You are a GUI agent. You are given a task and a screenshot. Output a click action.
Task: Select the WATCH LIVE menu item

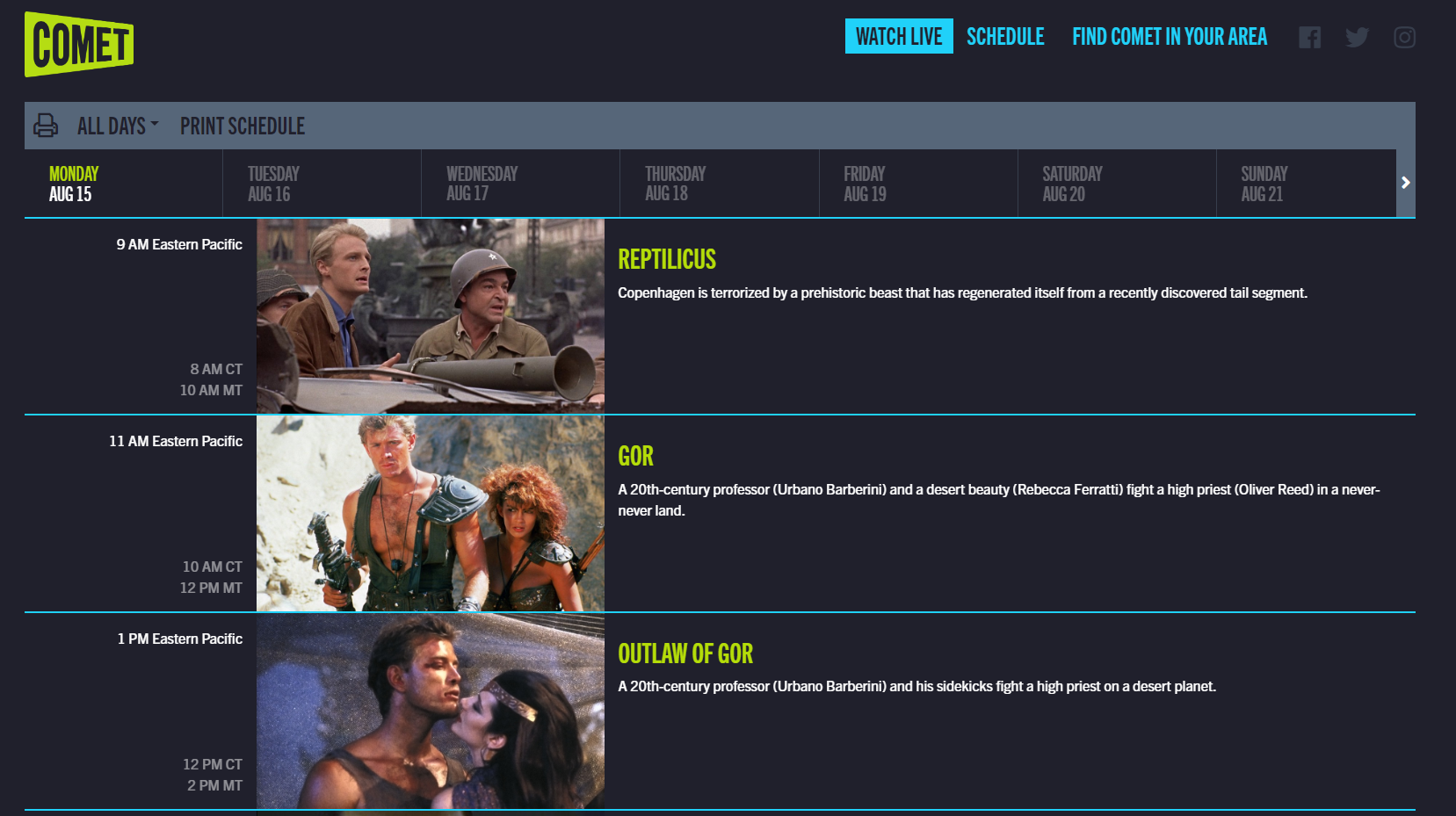(899, 36)
